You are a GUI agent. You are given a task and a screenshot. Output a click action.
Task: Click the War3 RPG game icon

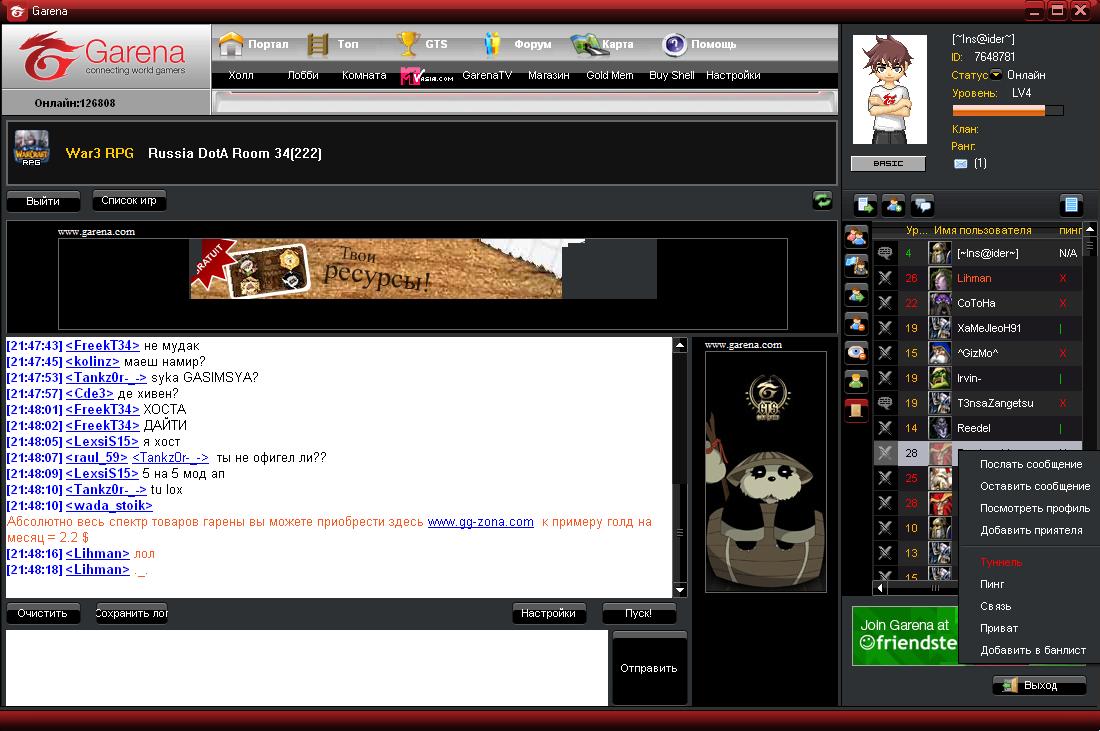click(x=32, y=148)
